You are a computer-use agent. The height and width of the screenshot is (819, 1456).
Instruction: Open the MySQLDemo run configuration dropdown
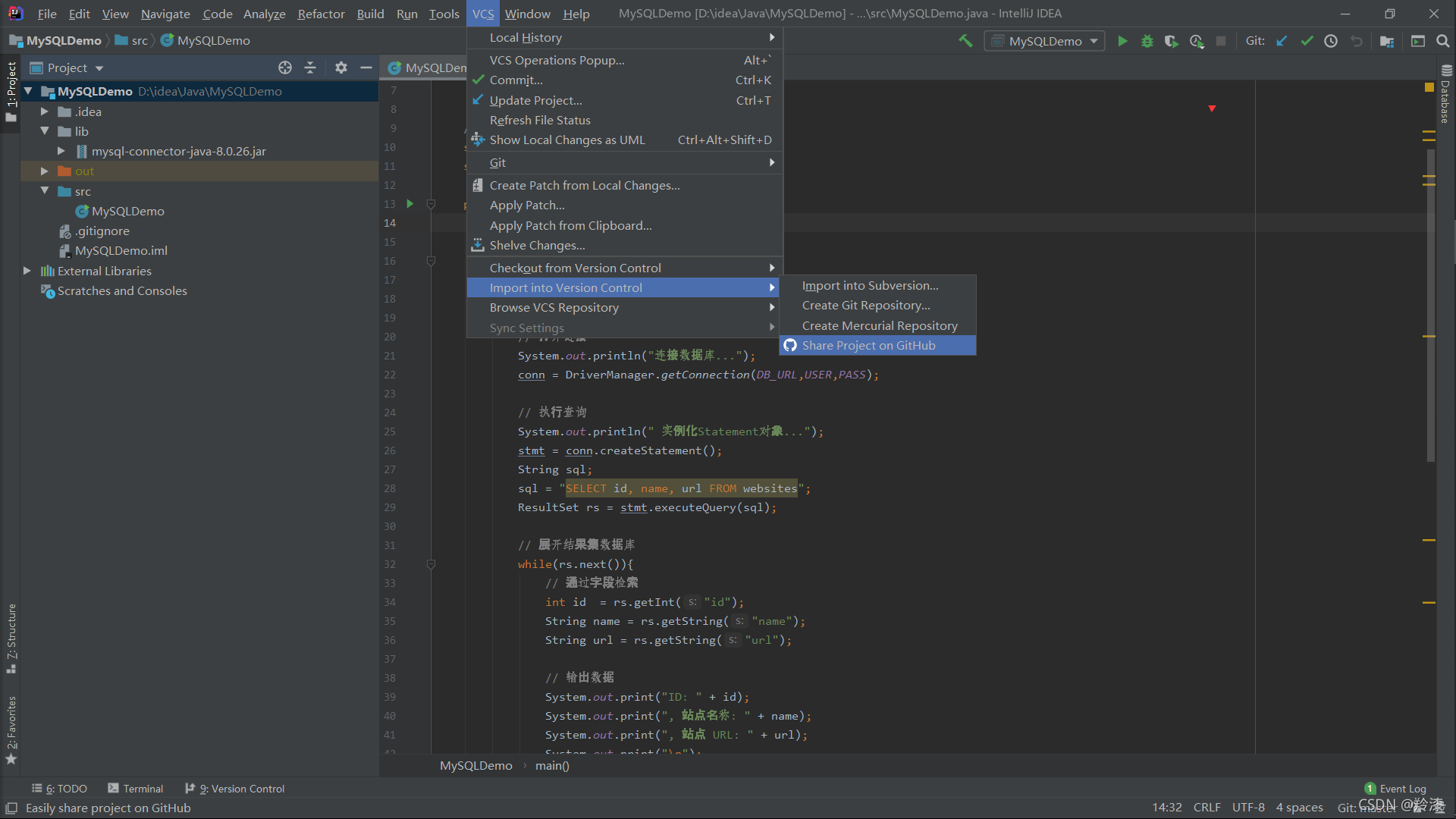click(x=1045, y=41)
